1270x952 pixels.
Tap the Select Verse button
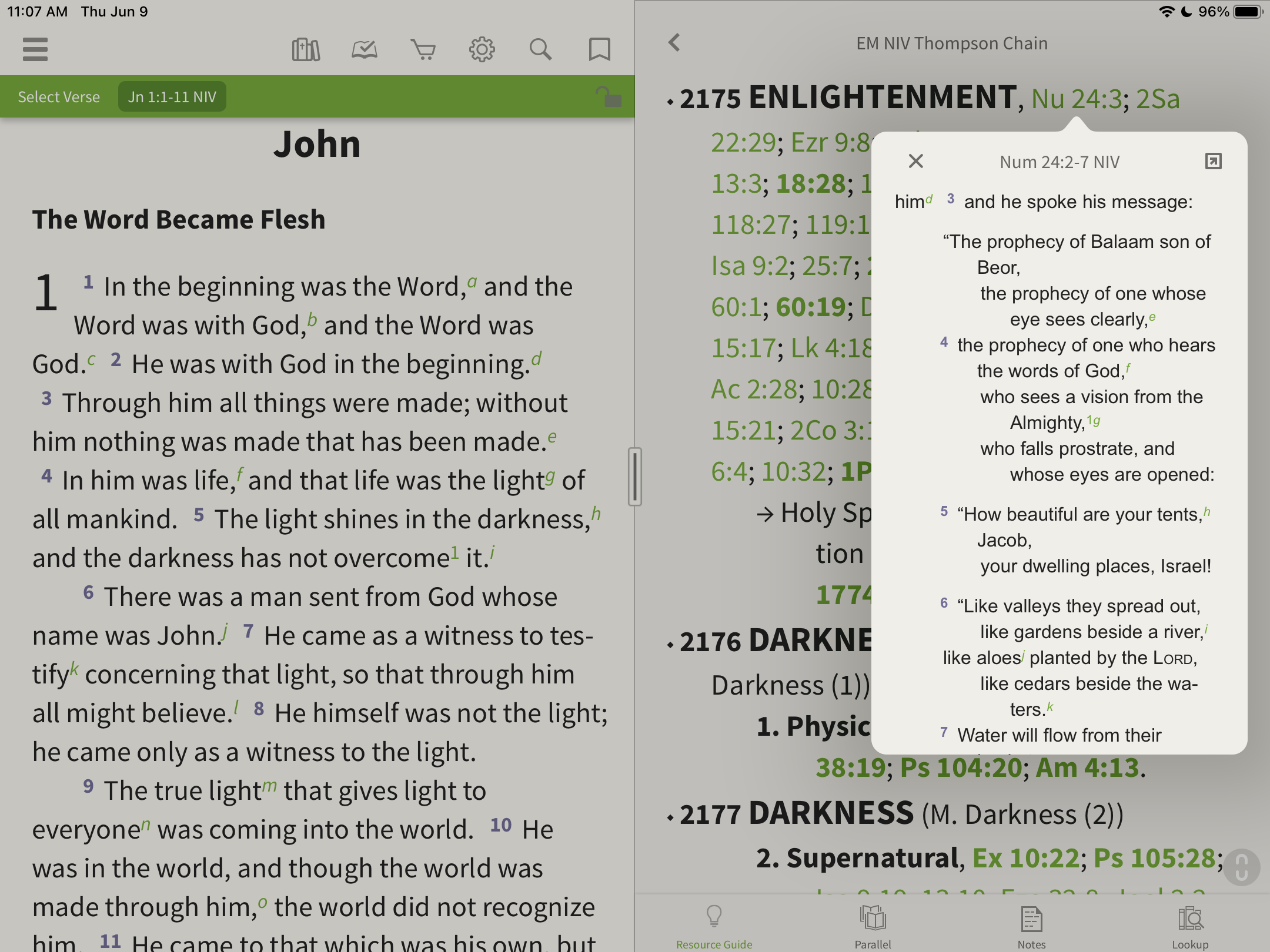pos(59,97)
